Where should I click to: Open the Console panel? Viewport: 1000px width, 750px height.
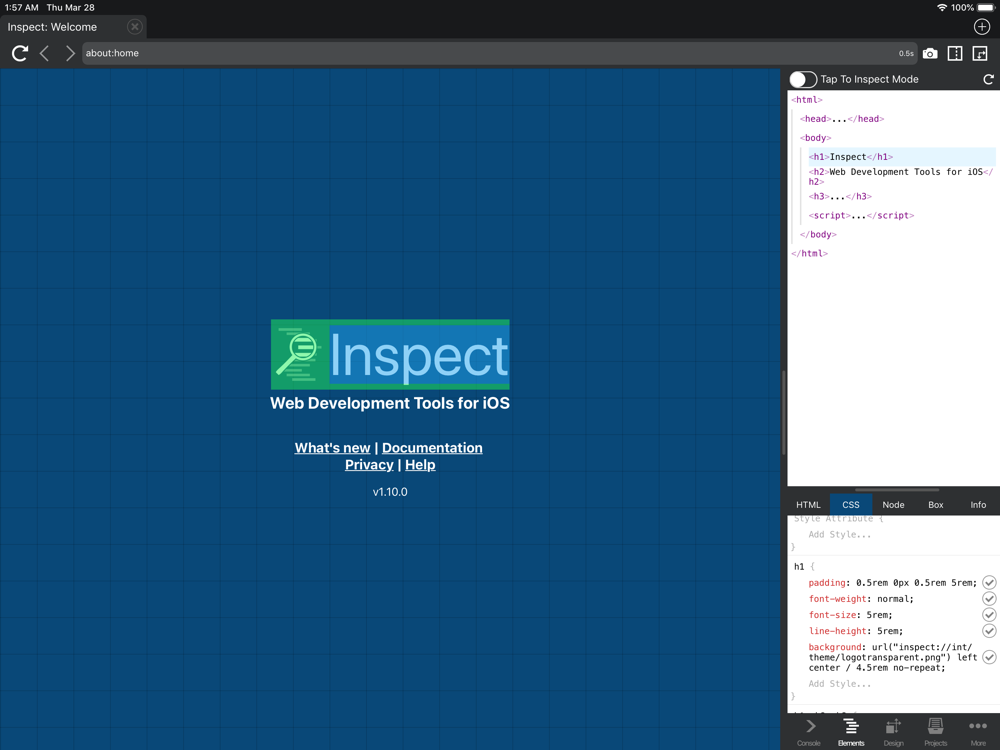(x=809, y=732)
